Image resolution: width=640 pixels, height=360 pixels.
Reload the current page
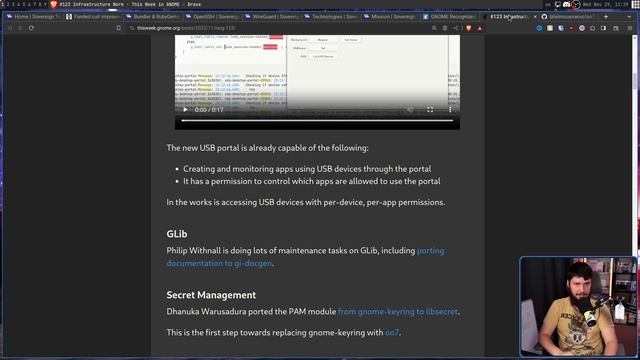pos(31,28)
